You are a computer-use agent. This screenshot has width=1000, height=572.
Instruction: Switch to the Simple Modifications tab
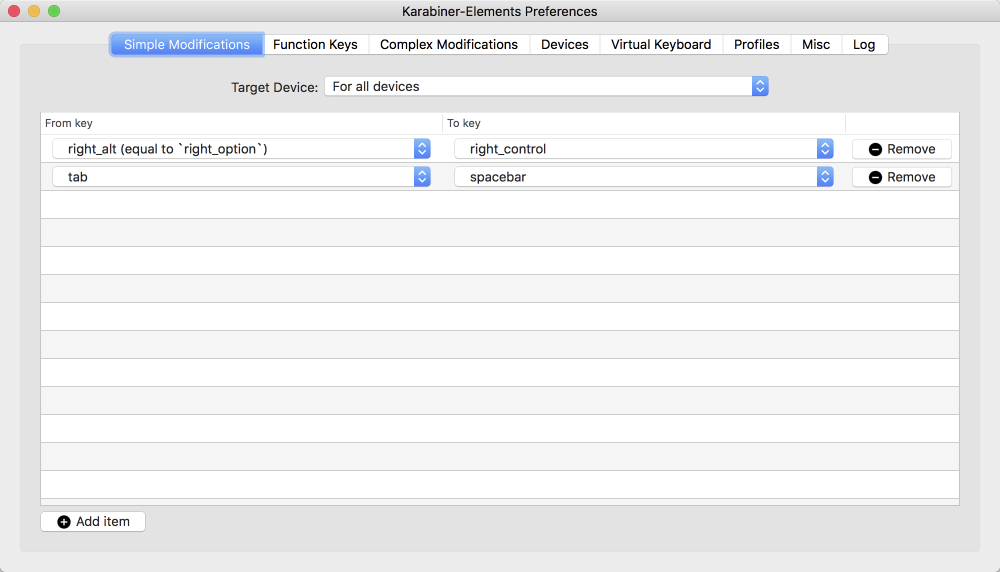pos(187,45)
